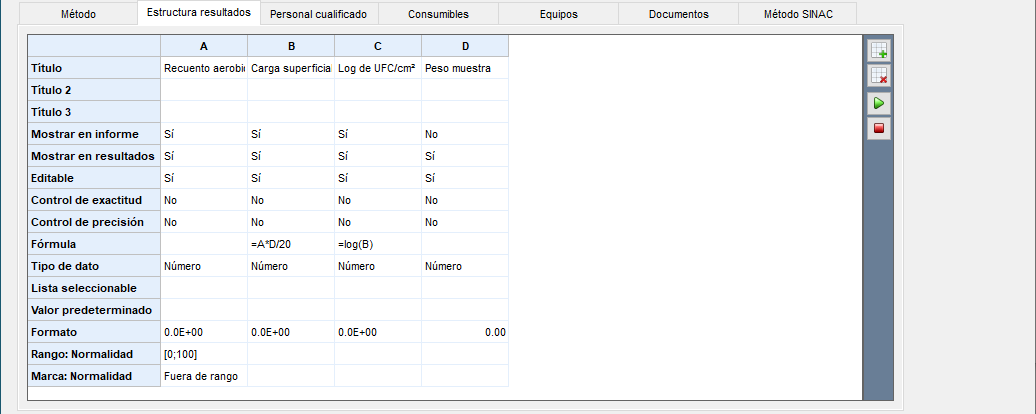Select the 'Rango: Normalidad' row header
The width and height of the screenshot is (1036, 414).
pyautogui.click(x=94, y=355)
